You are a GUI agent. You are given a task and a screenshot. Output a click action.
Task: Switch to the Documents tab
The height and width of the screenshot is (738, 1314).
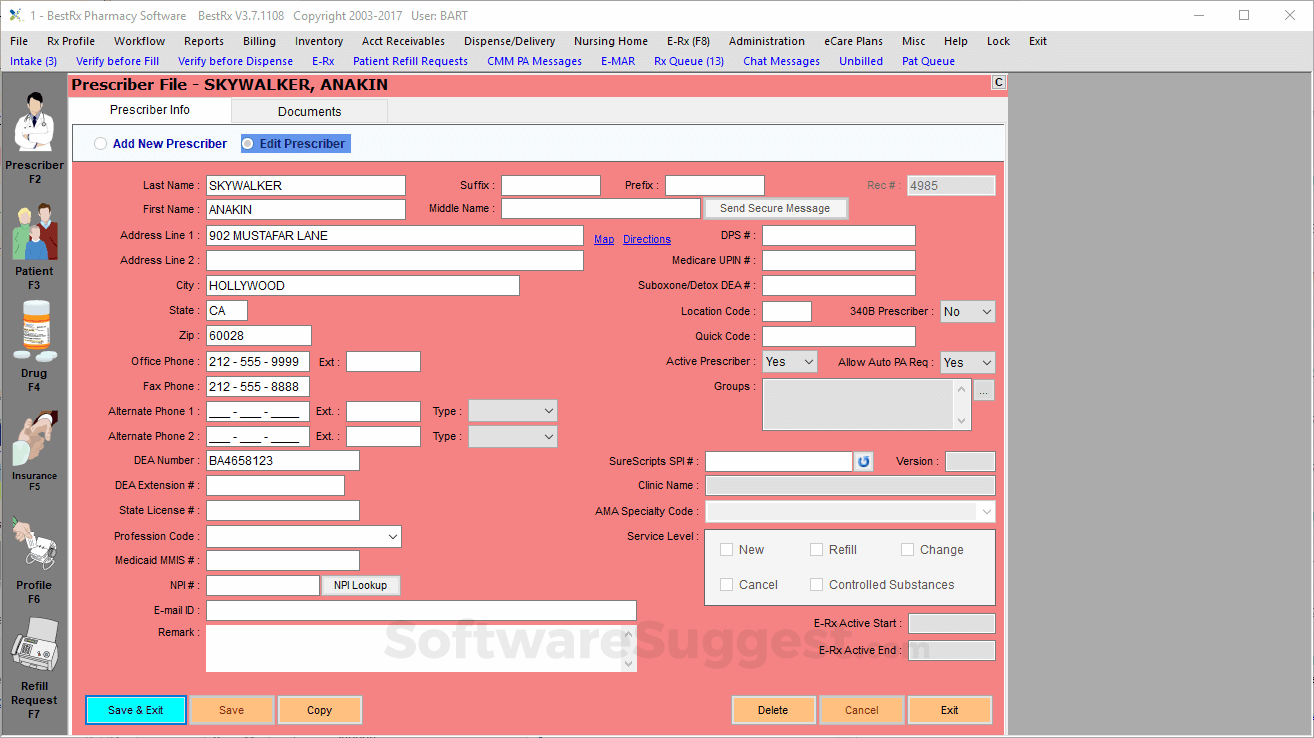309,111
